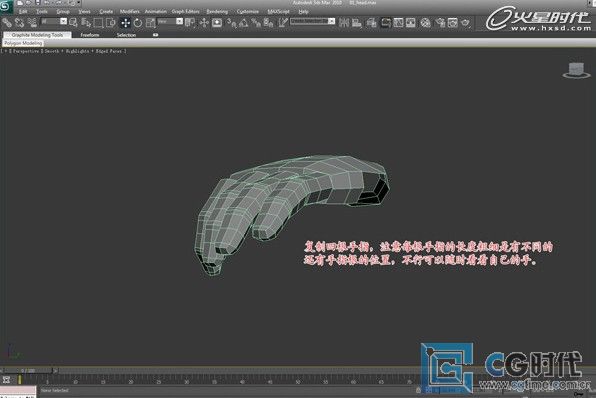Open the Select by Name dialog

coord(86,23)
